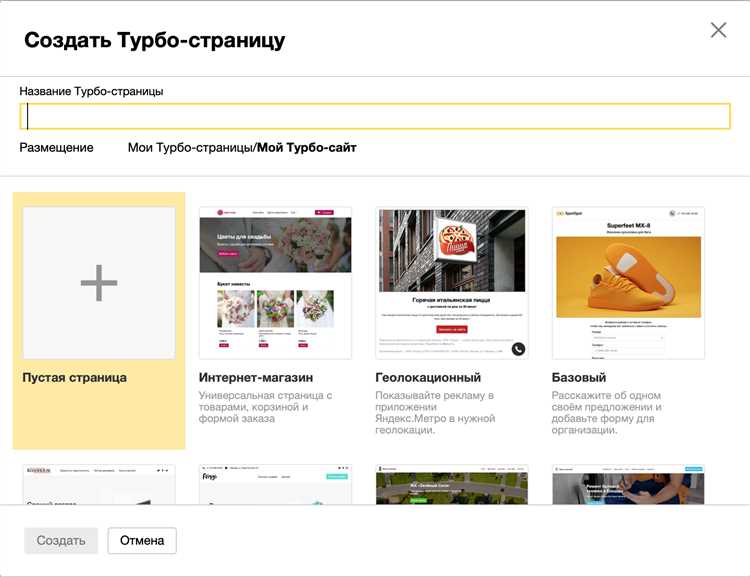Click the Интернет-магазин template title
The image size is (750, 577).
tap(256, 378)
